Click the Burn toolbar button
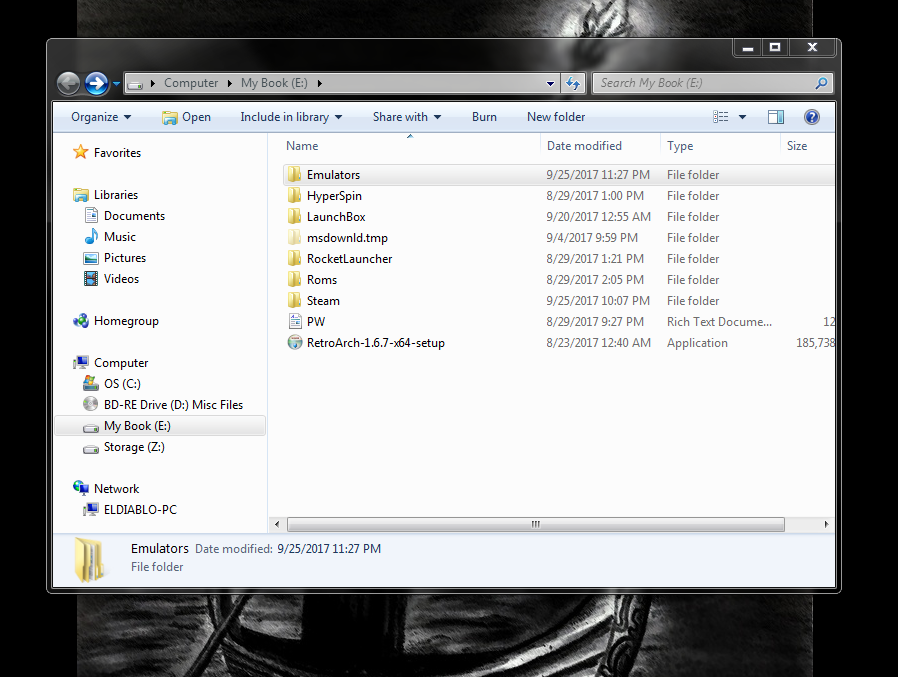Screen dimensions: 898x677 tap(484, 117)
